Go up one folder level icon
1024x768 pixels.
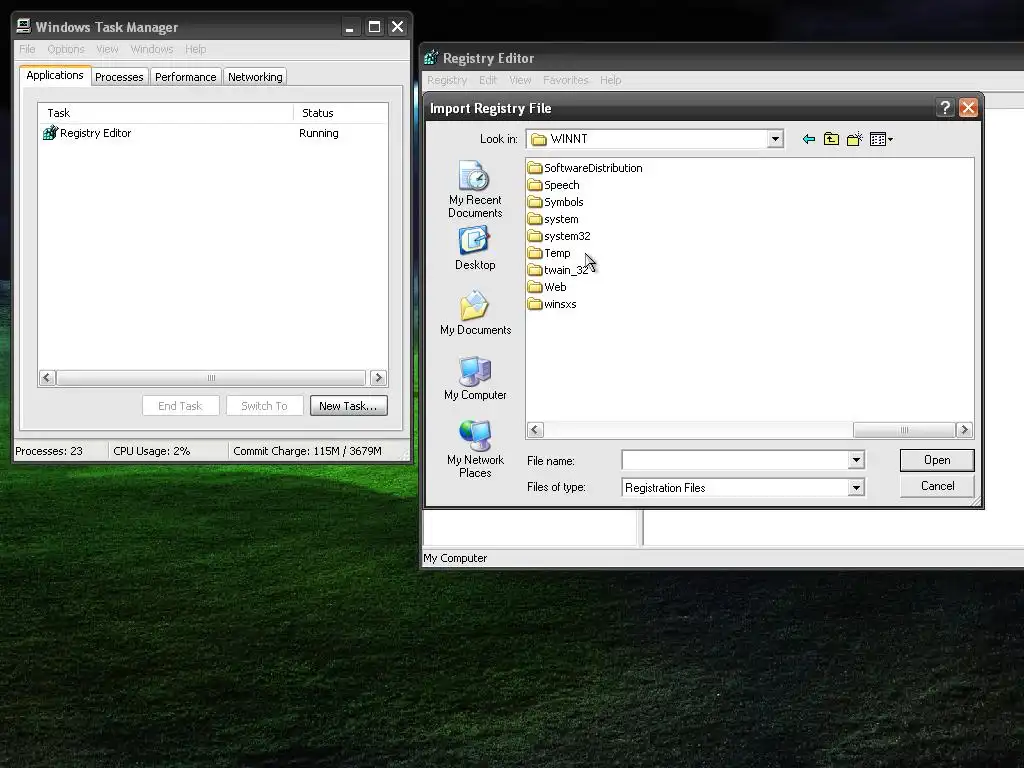point(831,139)
